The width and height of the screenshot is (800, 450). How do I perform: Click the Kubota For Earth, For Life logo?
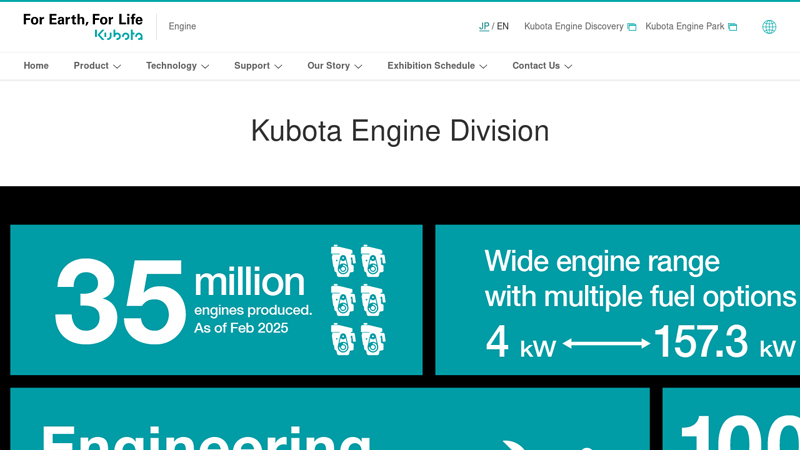pos(83,27)
